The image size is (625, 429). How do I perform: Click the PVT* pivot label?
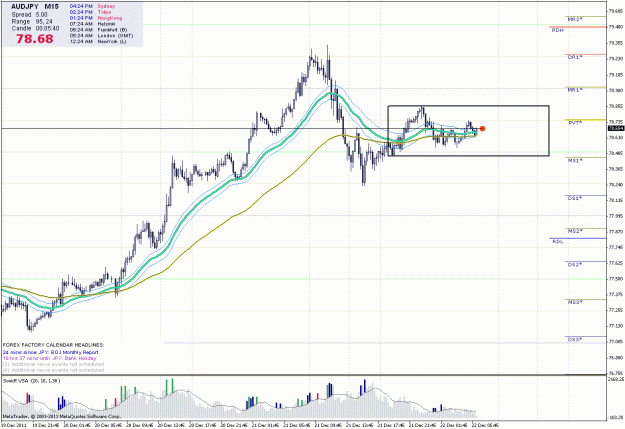pyautogui.click(x=575, y=123)
